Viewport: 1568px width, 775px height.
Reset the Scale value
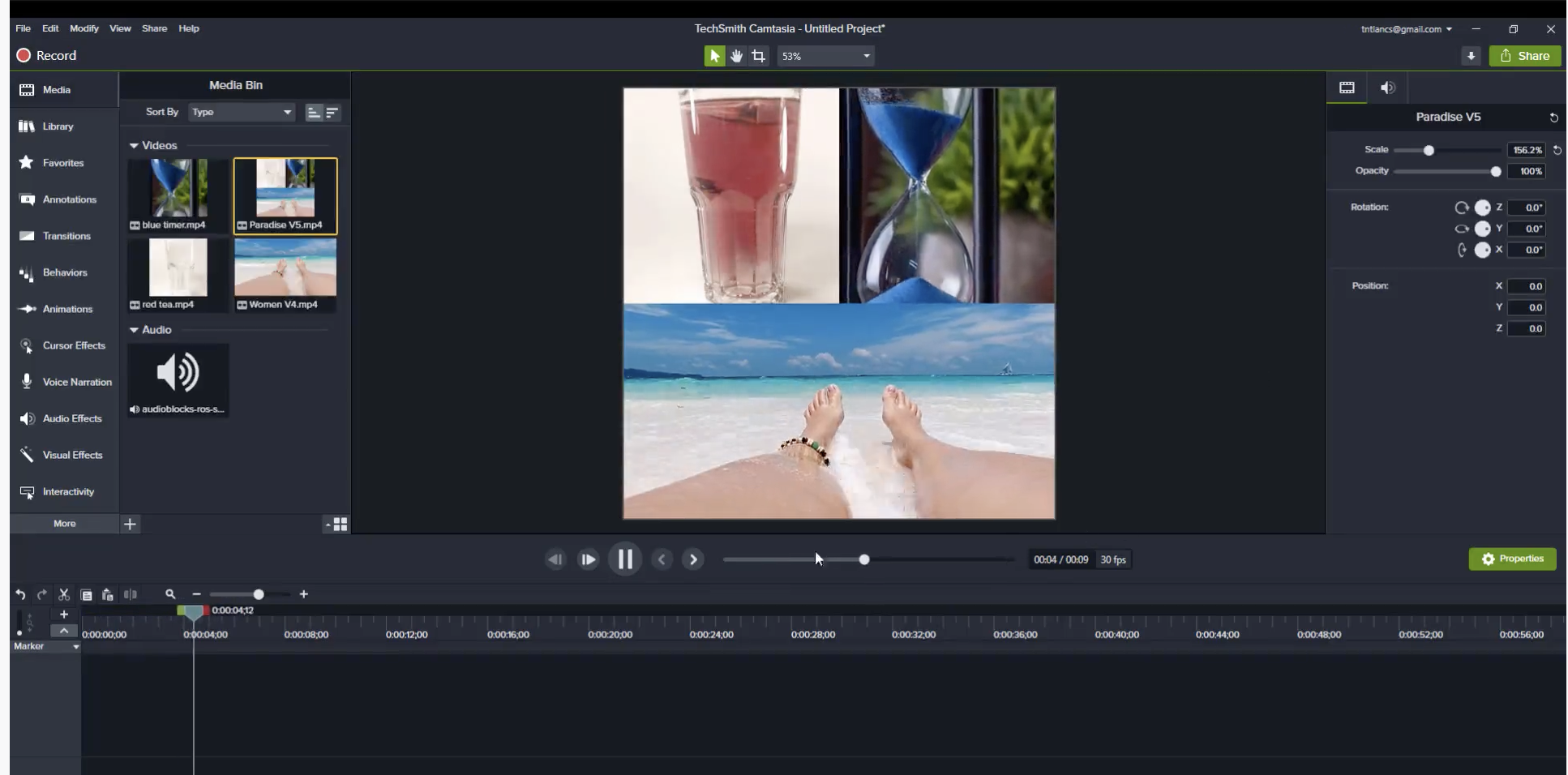pos(1557,150)
